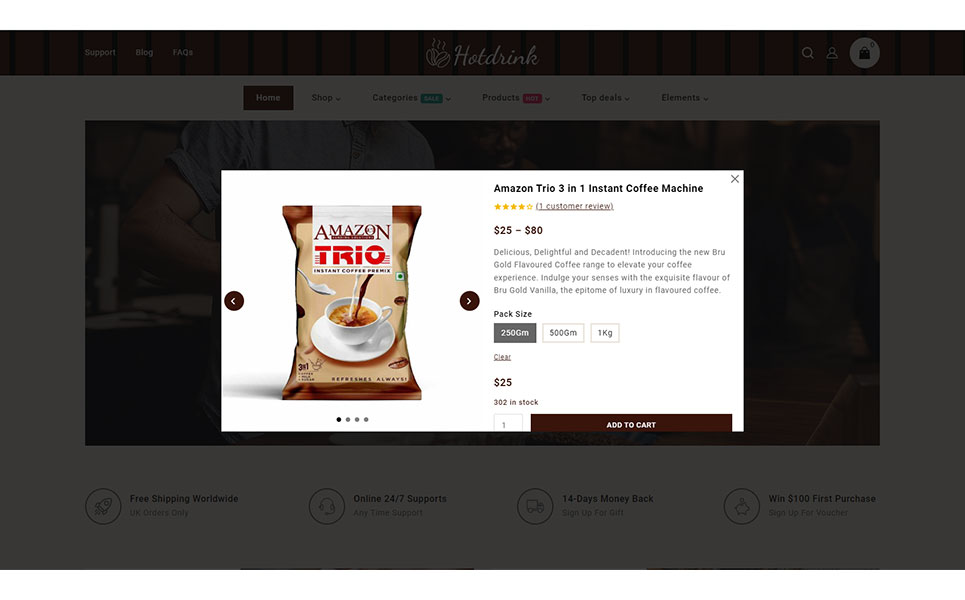Expand the Shop dropdown menu

pos(326,98)
